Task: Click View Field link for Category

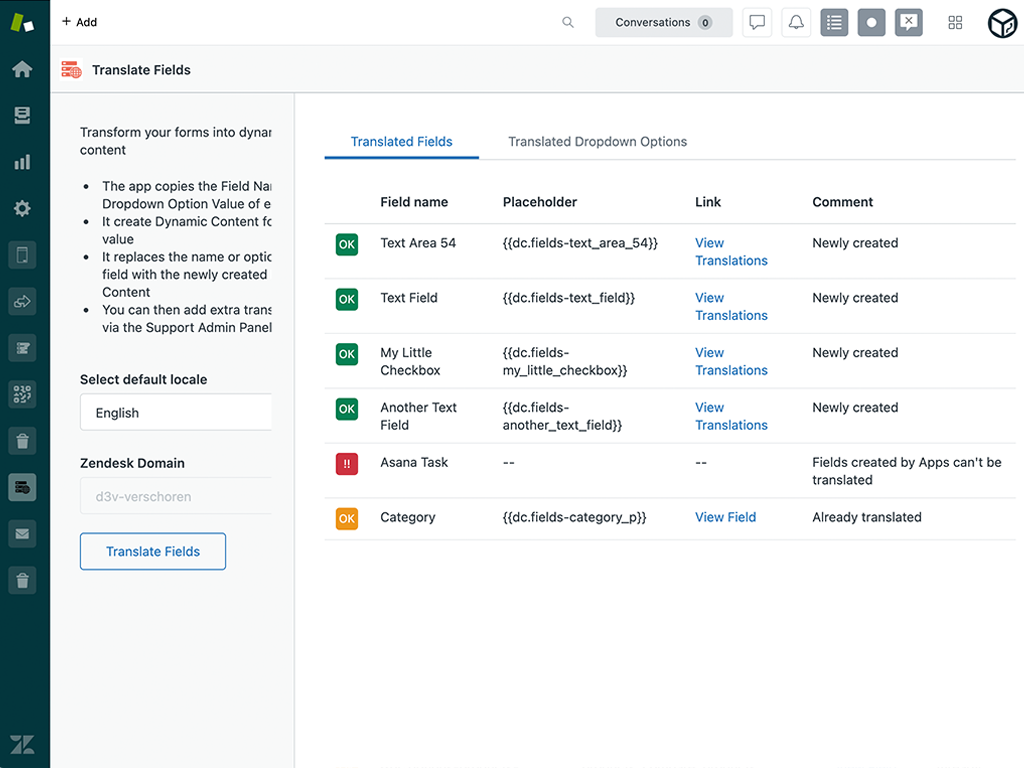Action: point(725,517)
